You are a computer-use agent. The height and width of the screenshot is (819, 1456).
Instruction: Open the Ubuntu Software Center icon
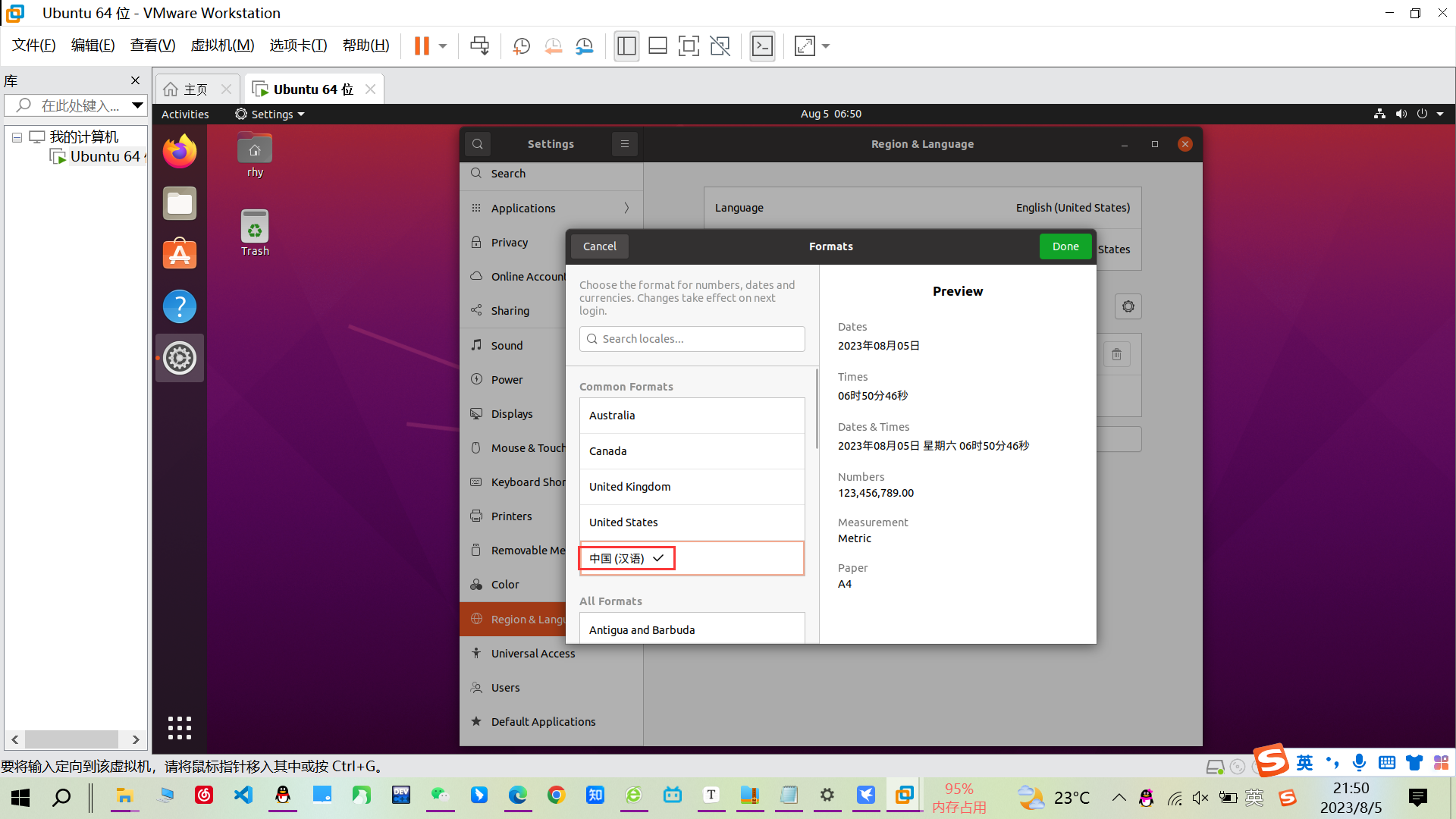pyautogui.click(x=179, y=255)
